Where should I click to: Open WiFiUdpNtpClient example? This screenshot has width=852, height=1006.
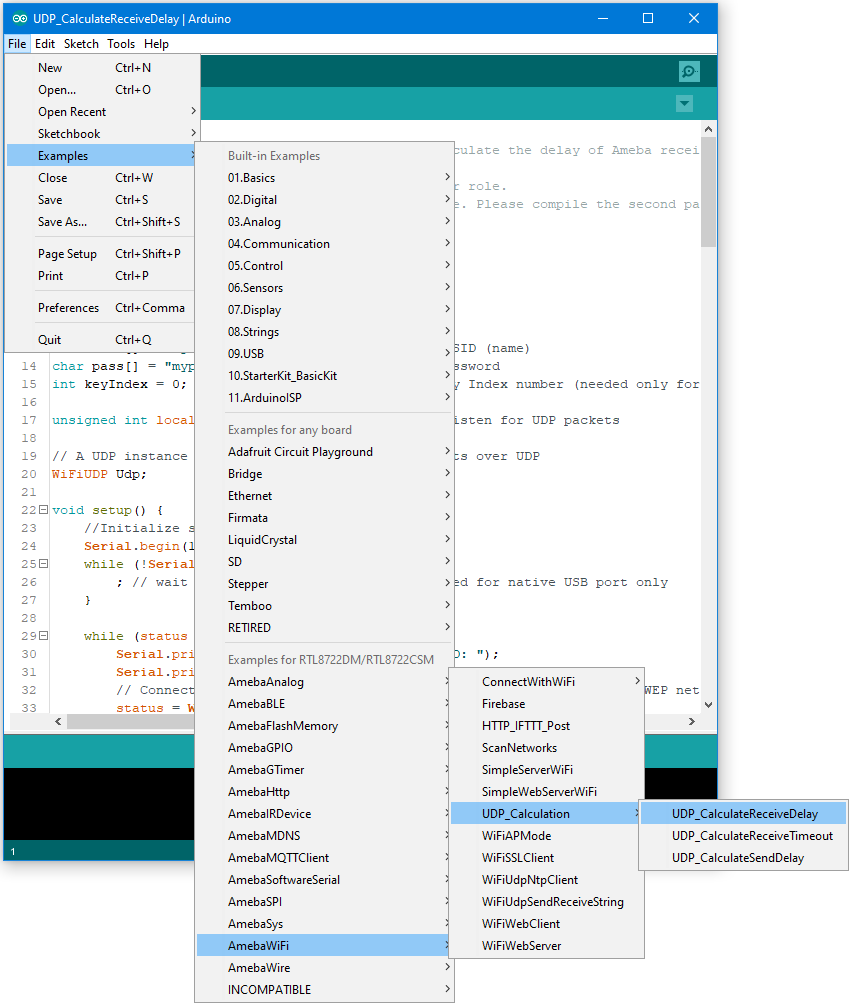547,880
